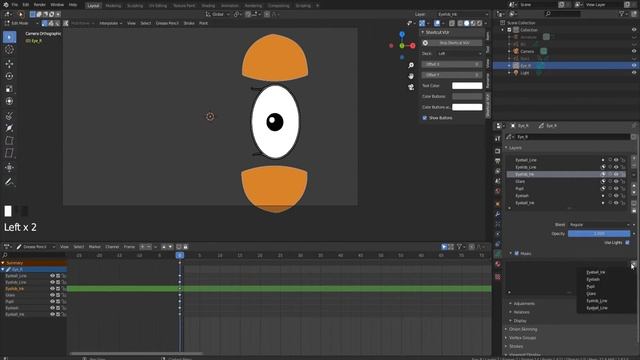
Task: Open the Modifiers wrench properties tab
Action: (498, 213)
